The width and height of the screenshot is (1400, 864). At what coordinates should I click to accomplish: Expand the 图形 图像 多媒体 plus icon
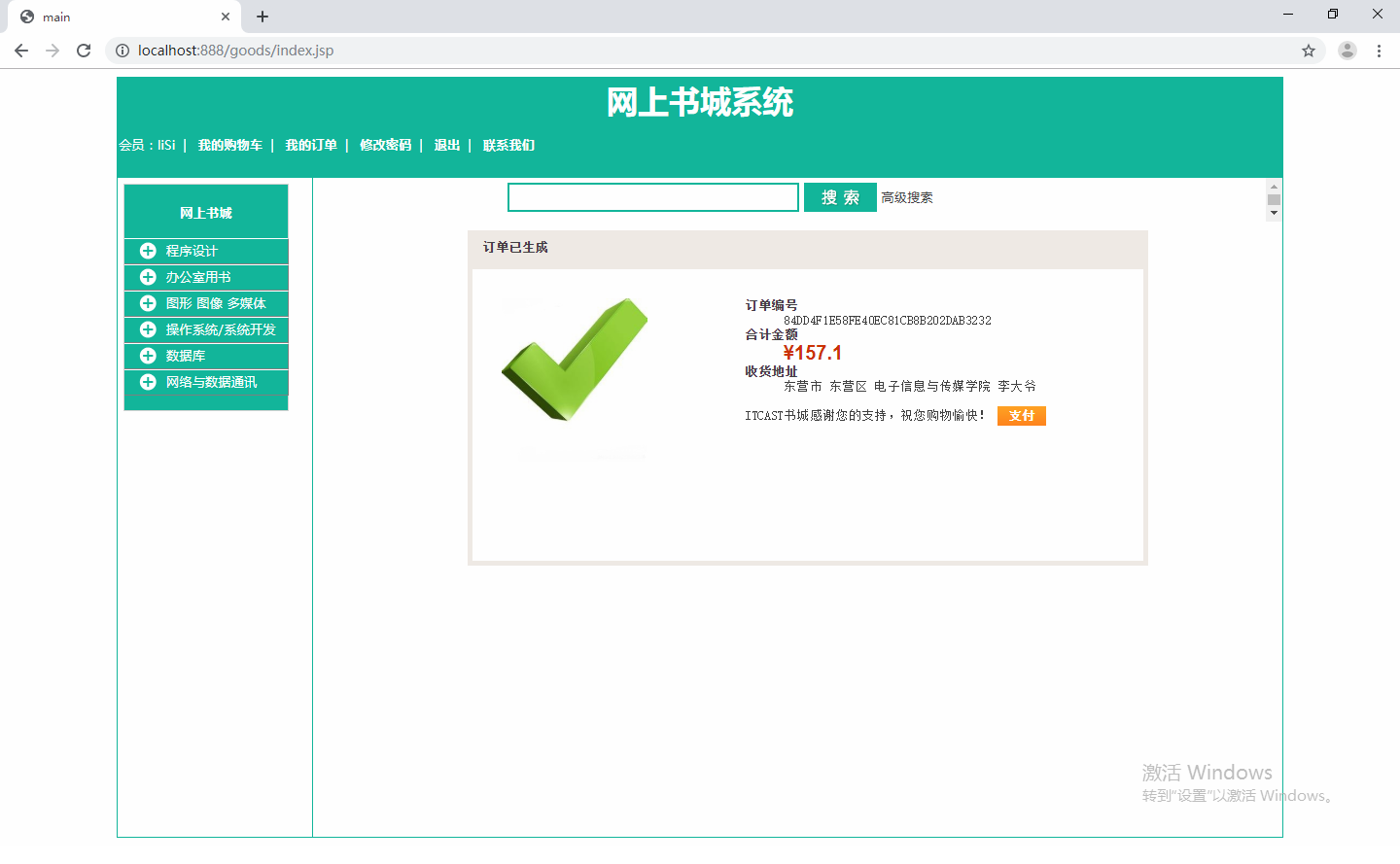(148, 303)
